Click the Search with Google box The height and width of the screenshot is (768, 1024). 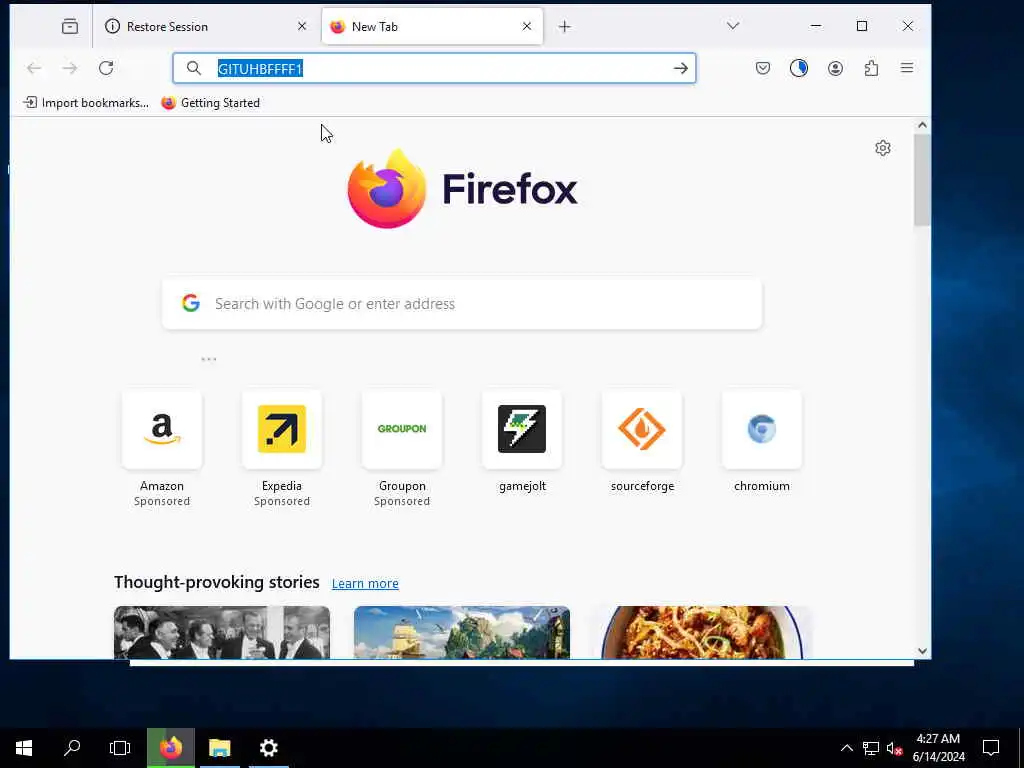pyautogui.click(x=462, y=304)
